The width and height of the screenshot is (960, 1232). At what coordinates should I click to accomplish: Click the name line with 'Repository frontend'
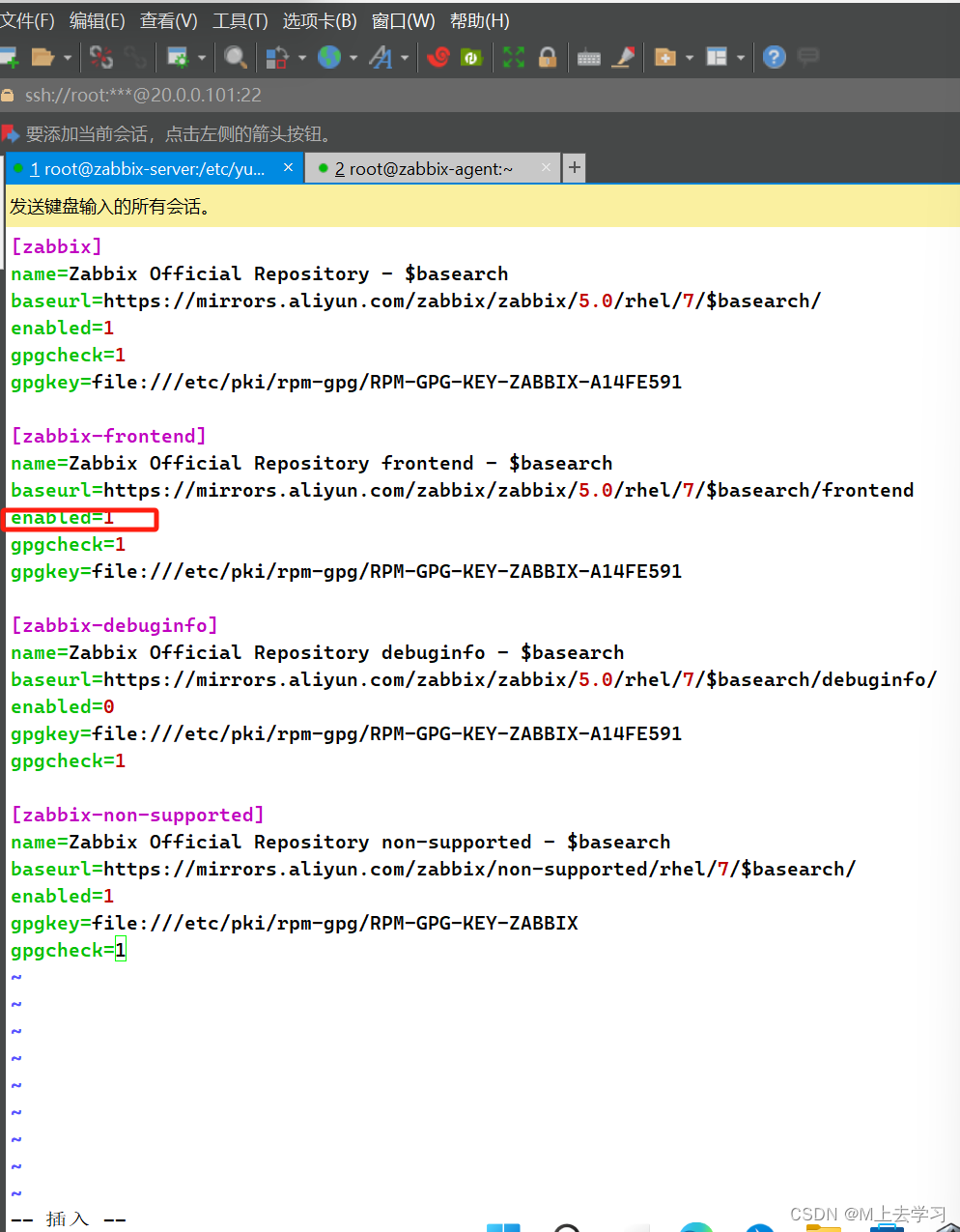click(312, 463)
